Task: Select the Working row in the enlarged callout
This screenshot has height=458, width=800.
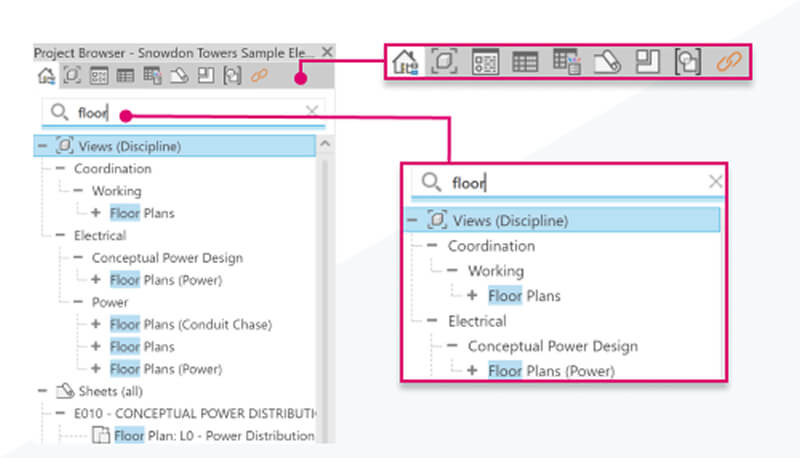Action: click(x=496, y=271)
